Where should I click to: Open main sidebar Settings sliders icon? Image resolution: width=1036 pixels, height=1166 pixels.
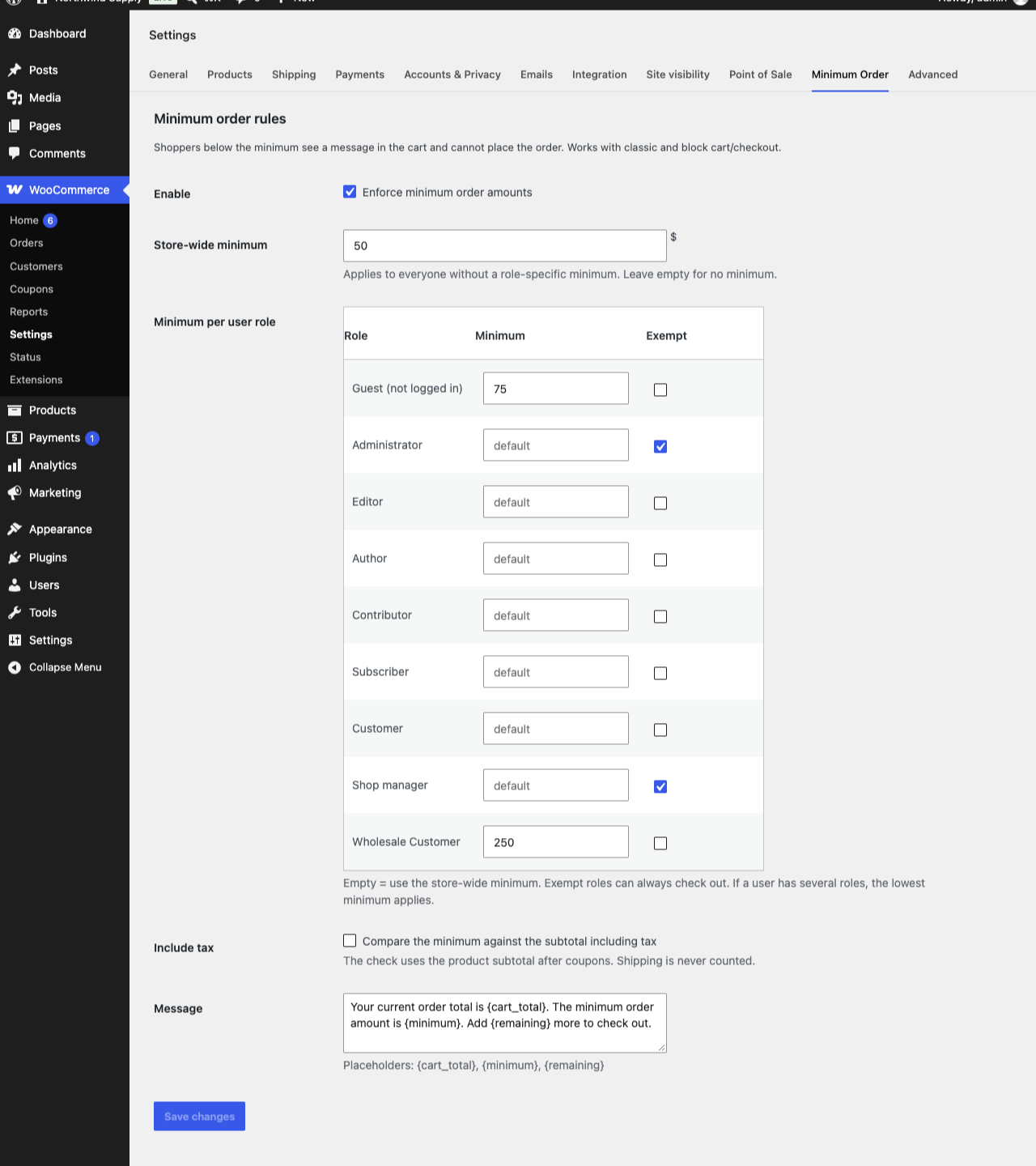[15, 640]
